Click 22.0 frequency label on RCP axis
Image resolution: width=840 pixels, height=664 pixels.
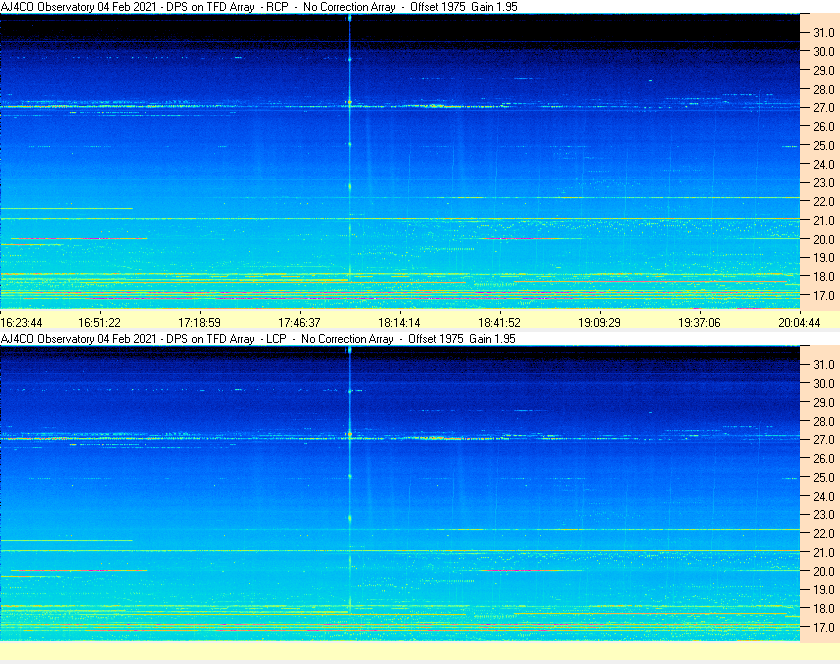(824, 202)
